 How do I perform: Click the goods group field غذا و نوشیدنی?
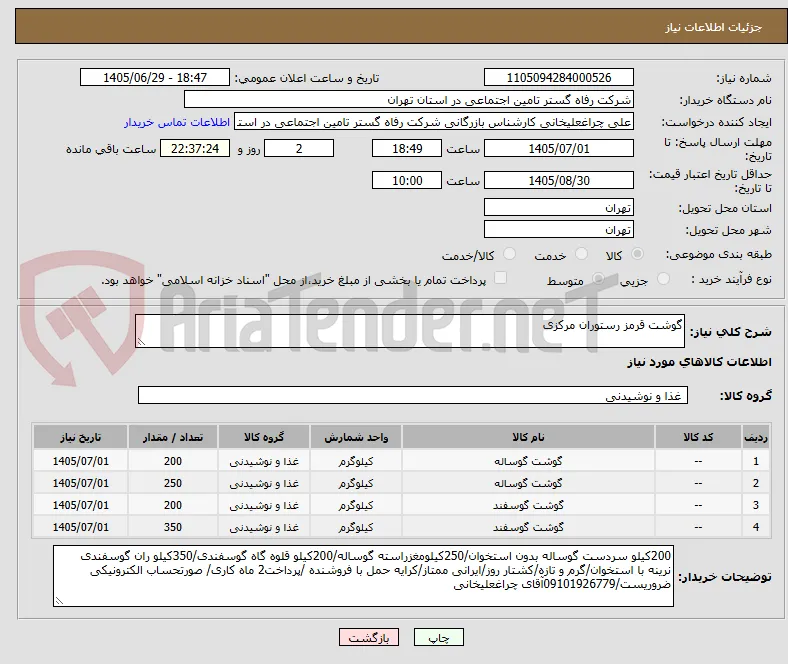coord(413,396)
